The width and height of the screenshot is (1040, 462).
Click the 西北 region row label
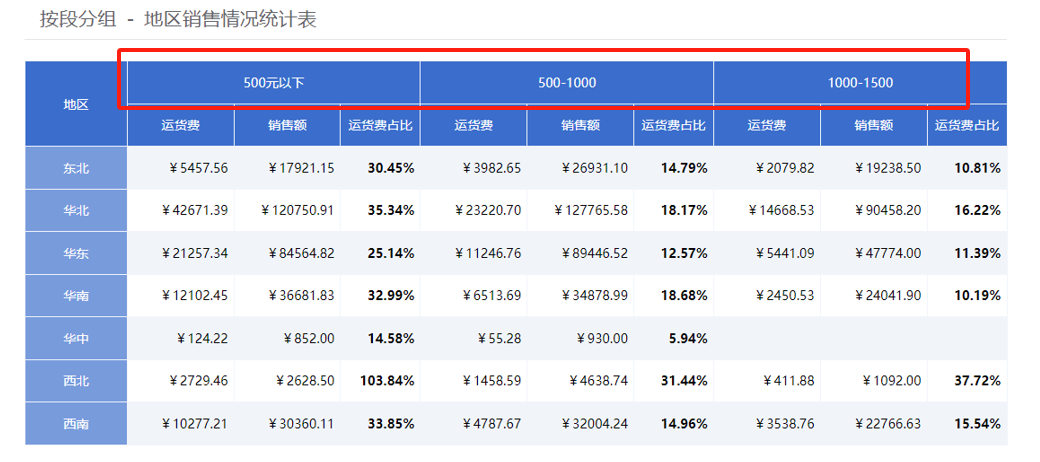(x=76, y=381)
